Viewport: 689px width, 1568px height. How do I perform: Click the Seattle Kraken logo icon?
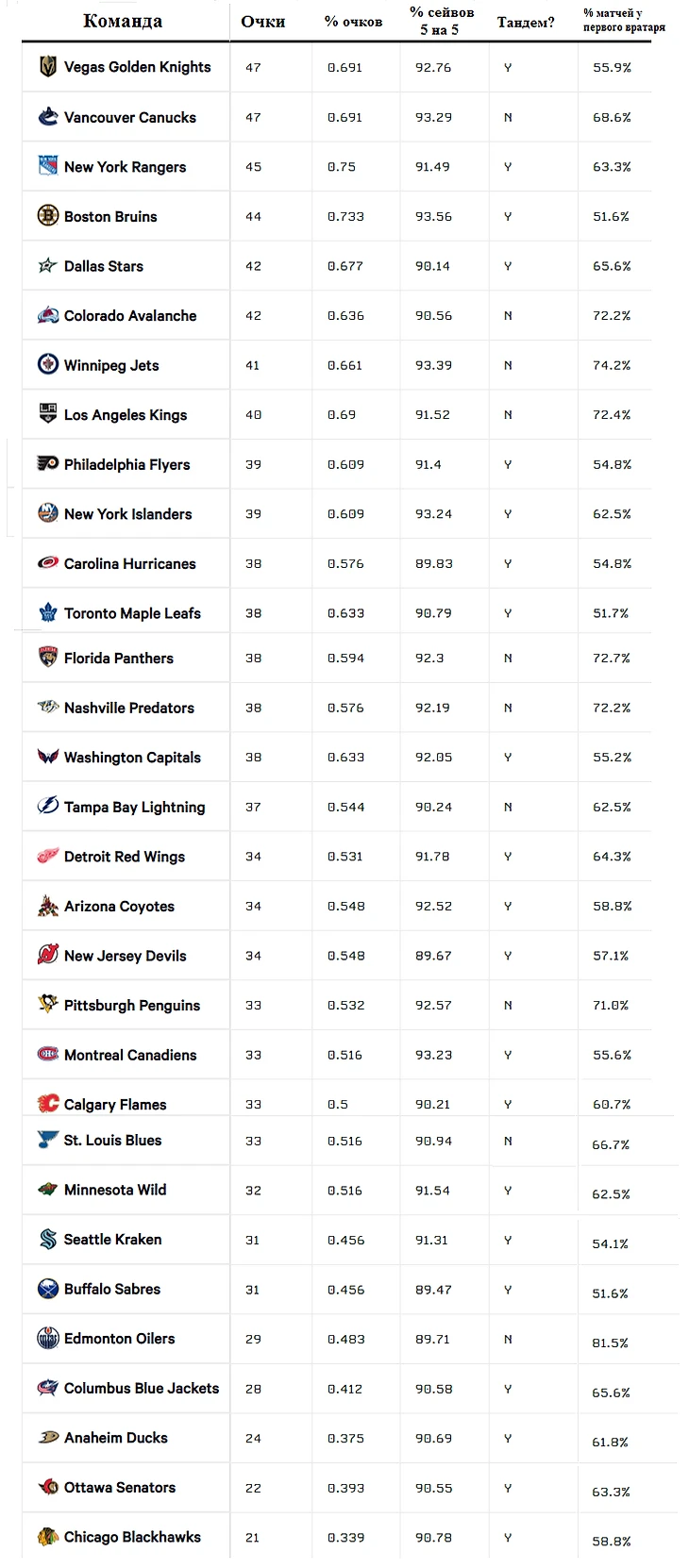(48, 1239)
